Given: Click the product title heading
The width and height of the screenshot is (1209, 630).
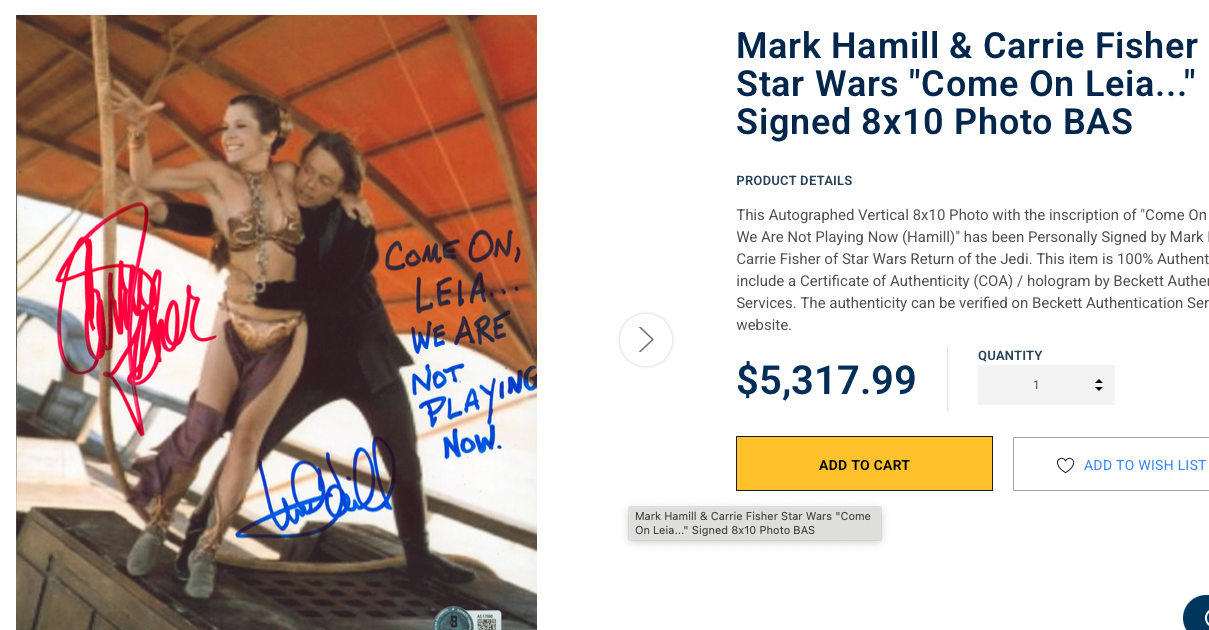Looking at the screenshot, I should pyautogui.click(x=967, y=84).
